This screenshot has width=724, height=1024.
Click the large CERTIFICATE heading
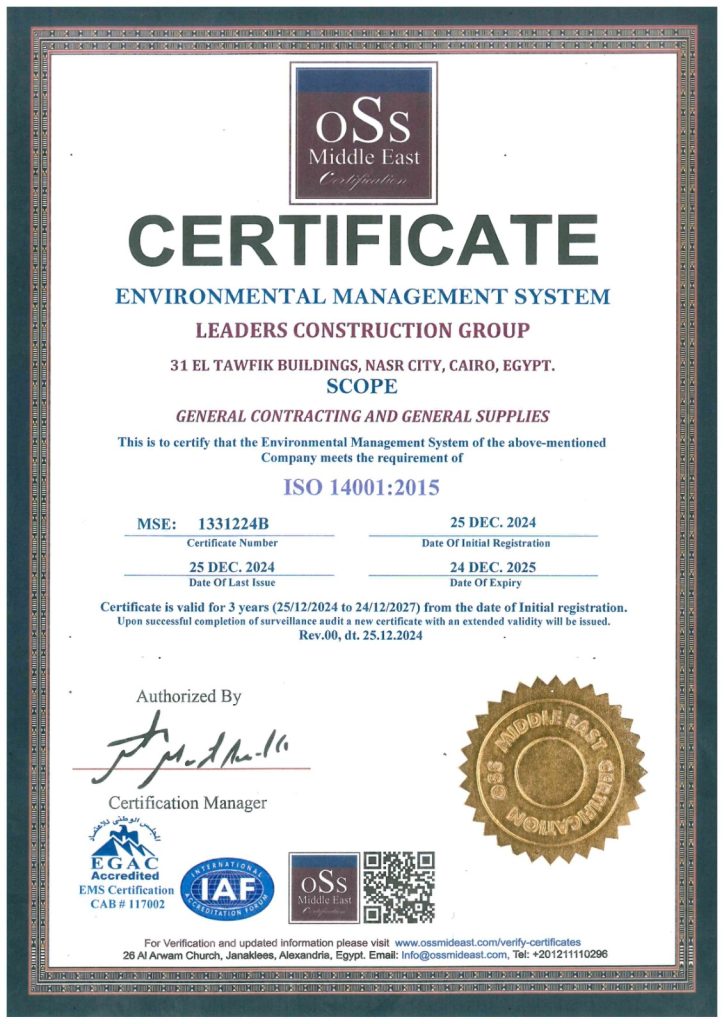(364, 239)
